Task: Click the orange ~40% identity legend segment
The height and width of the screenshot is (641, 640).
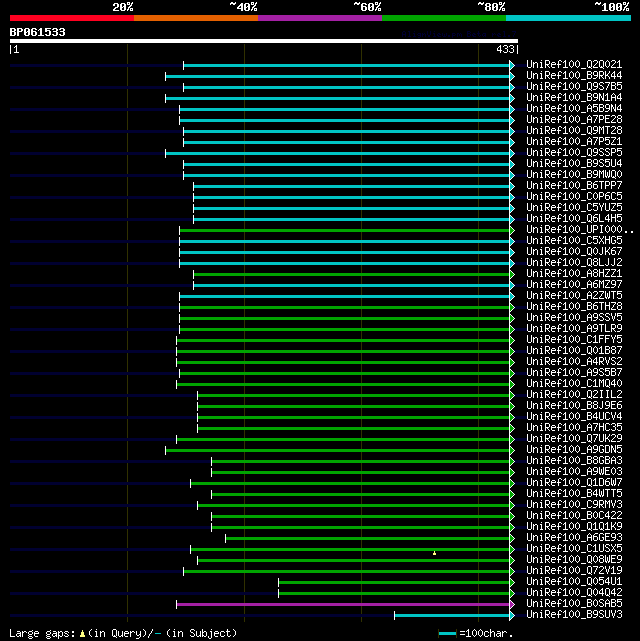Action: (x=196, y=18)
